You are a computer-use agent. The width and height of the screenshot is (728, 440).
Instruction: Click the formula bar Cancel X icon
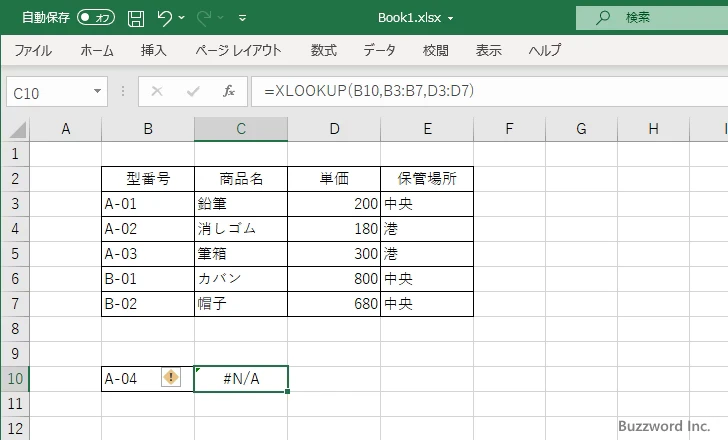(x=157, y=91)
